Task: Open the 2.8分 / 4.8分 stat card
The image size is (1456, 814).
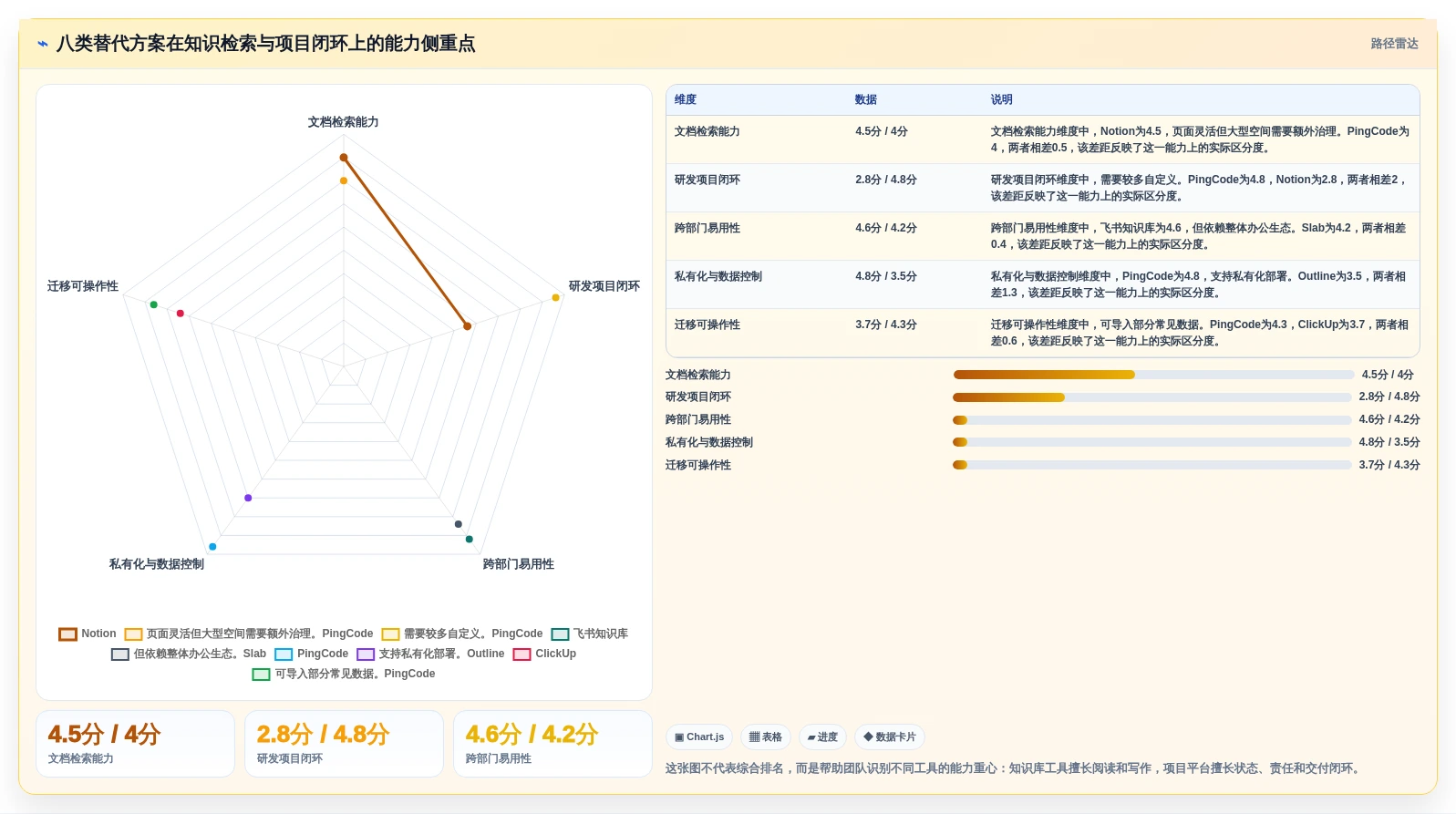Action: pos(344,744)
